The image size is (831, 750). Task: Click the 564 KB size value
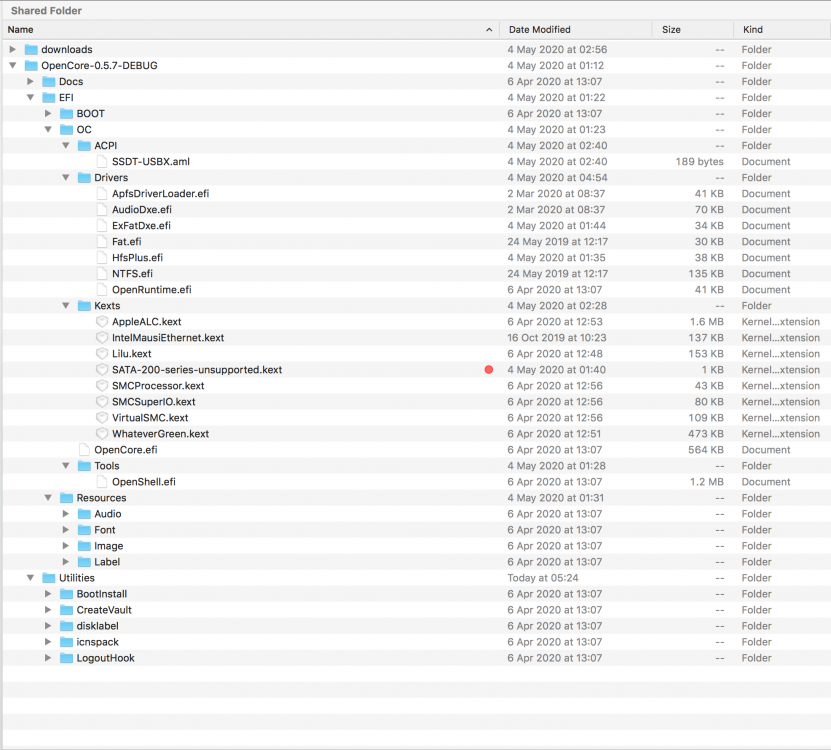point(705,449)
